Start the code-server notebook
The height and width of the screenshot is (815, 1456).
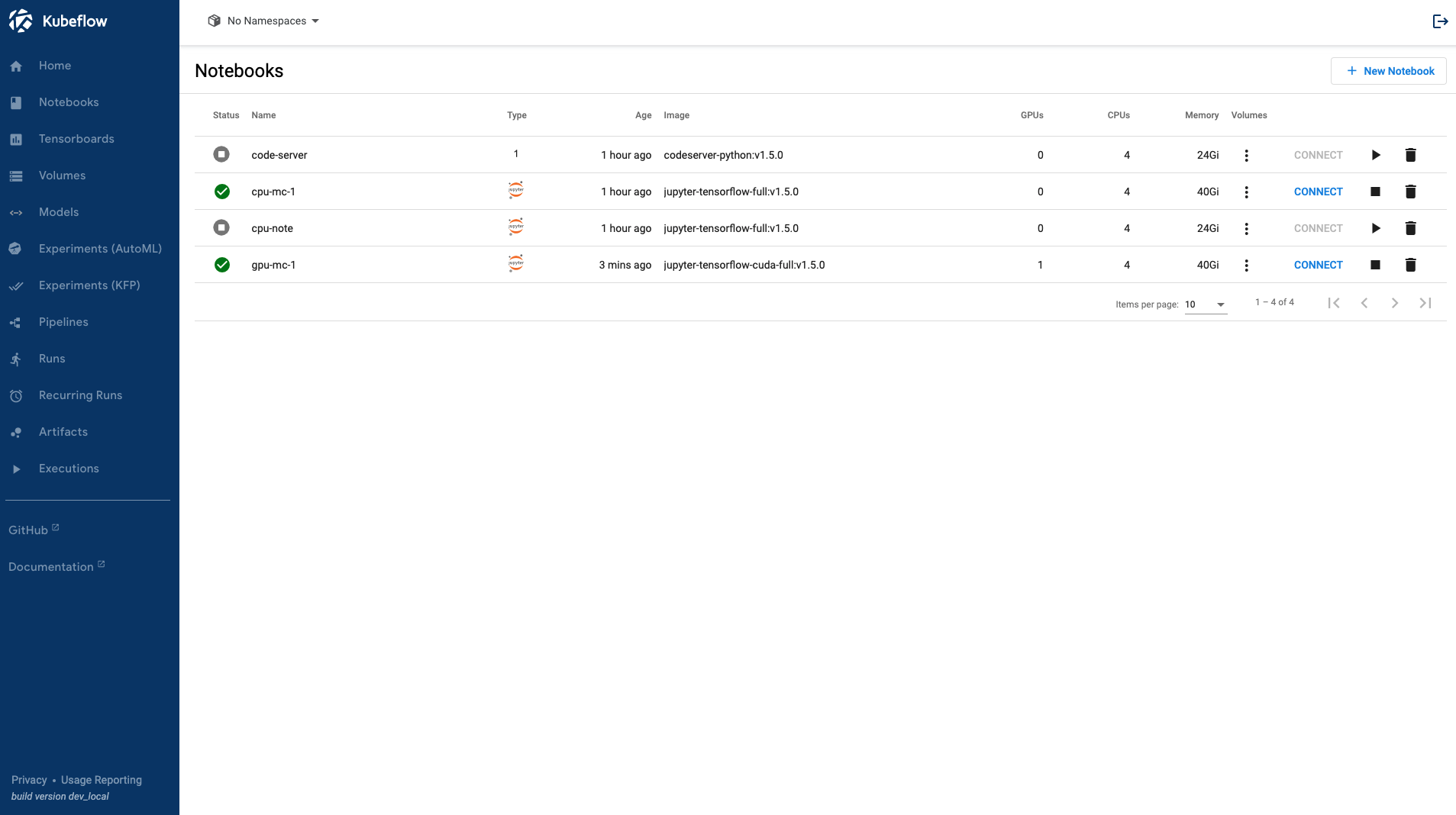(1375, 155)
